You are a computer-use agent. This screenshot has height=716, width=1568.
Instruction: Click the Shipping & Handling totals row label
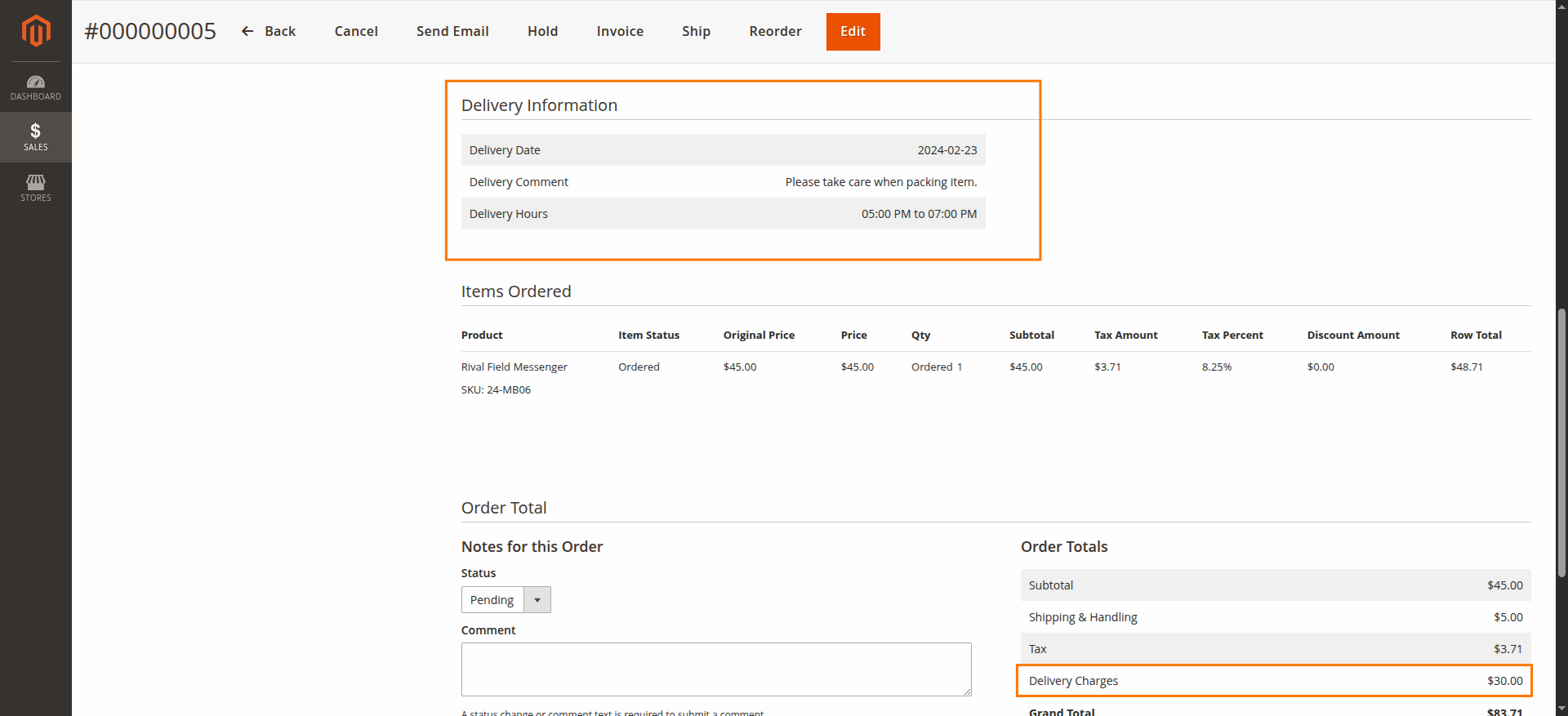pyautogui.click(x=1083, y=617)
